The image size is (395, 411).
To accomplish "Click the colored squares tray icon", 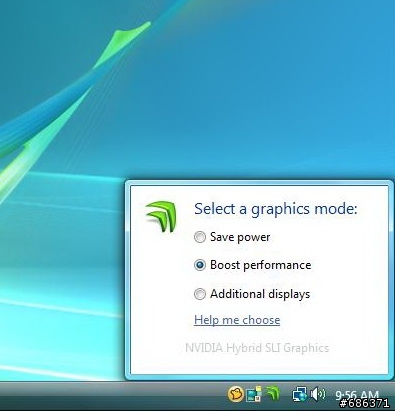I will coord(254,394).
